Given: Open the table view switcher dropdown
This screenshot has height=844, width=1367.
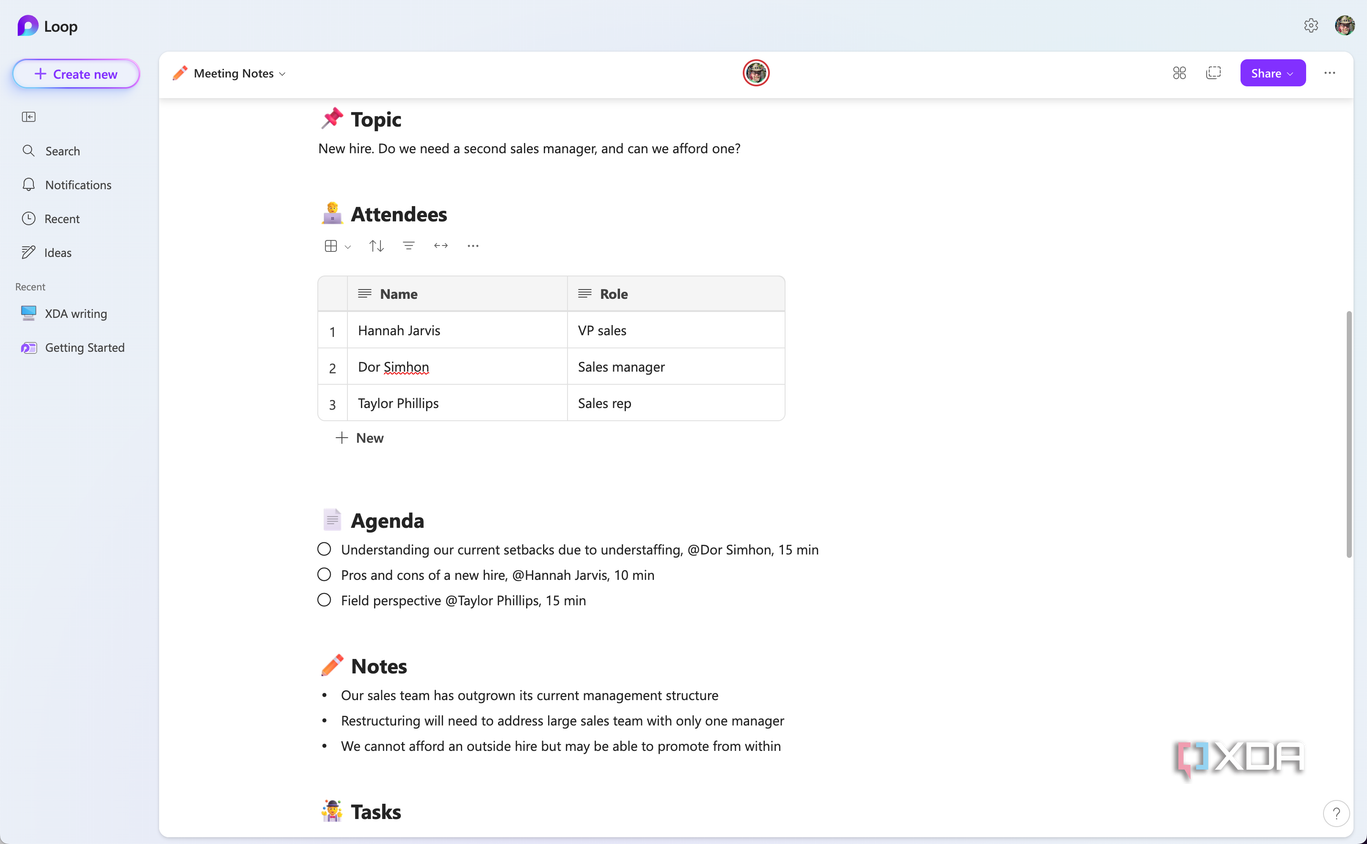Looking at the screenshot, I should tap(338, 246).
